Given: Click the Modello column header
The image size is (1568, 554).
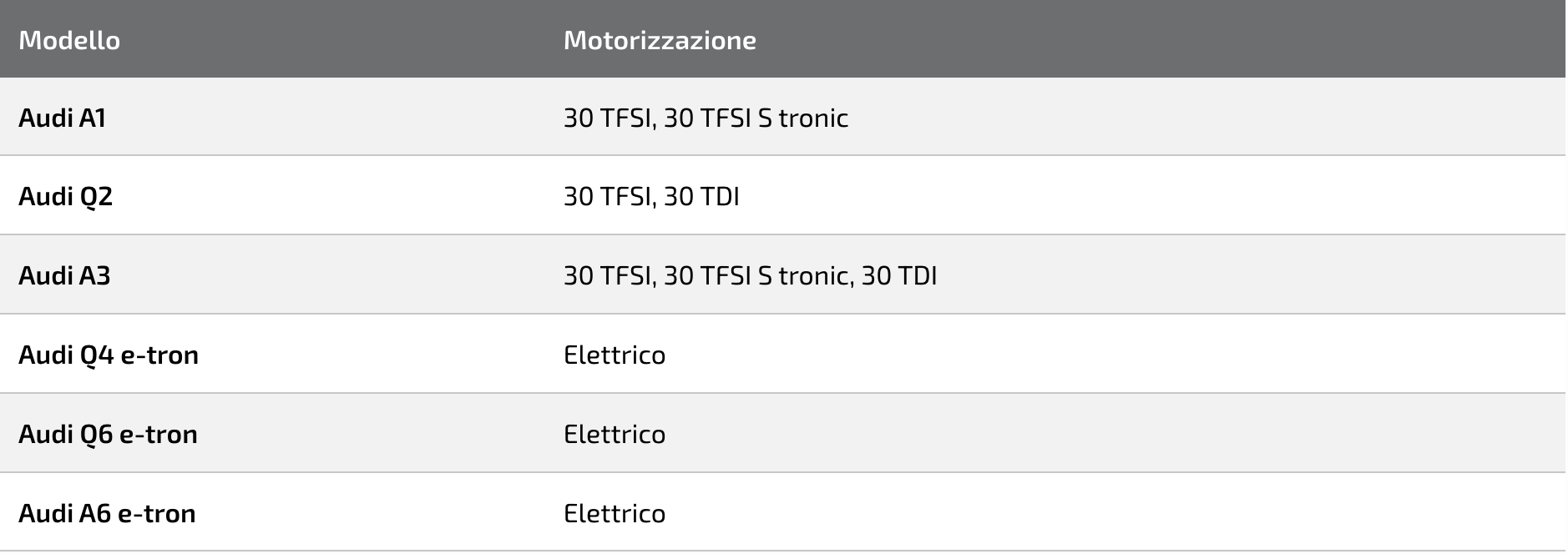Looking at the screenshot, I should coord(69,40).
